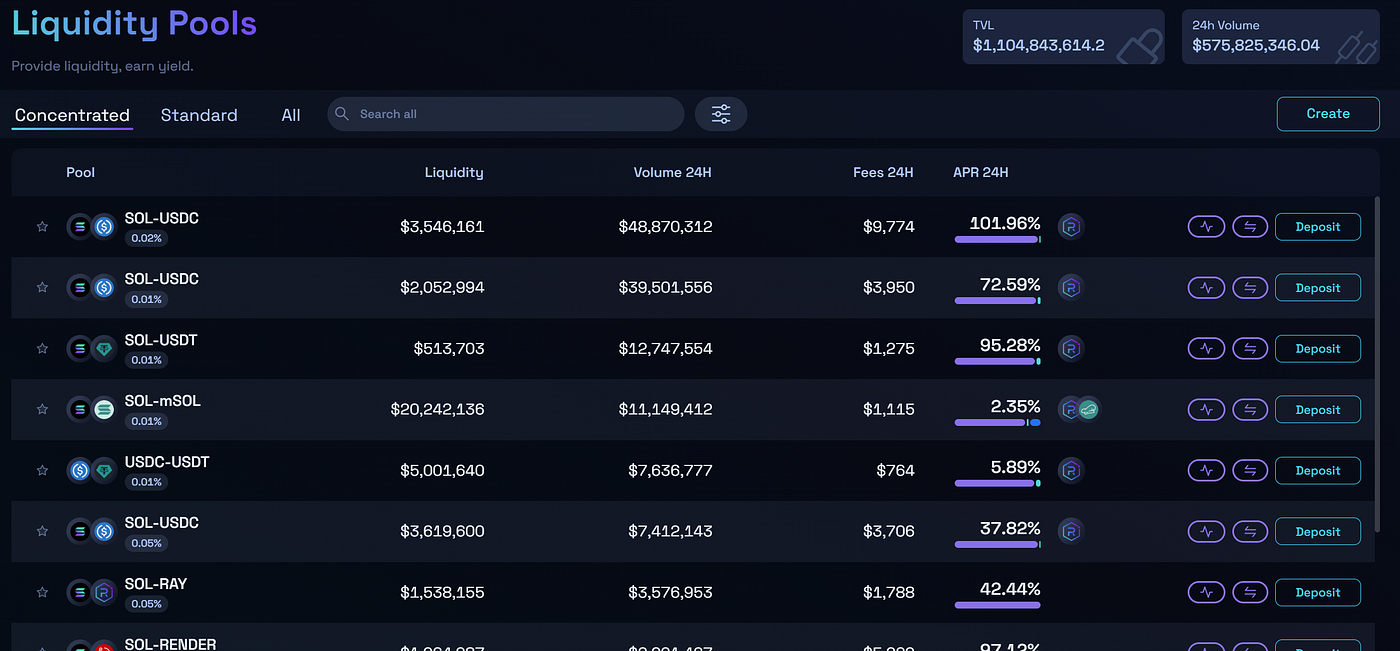
Task: Deposit into the SOL-USDT pool
Action: 1318,349
